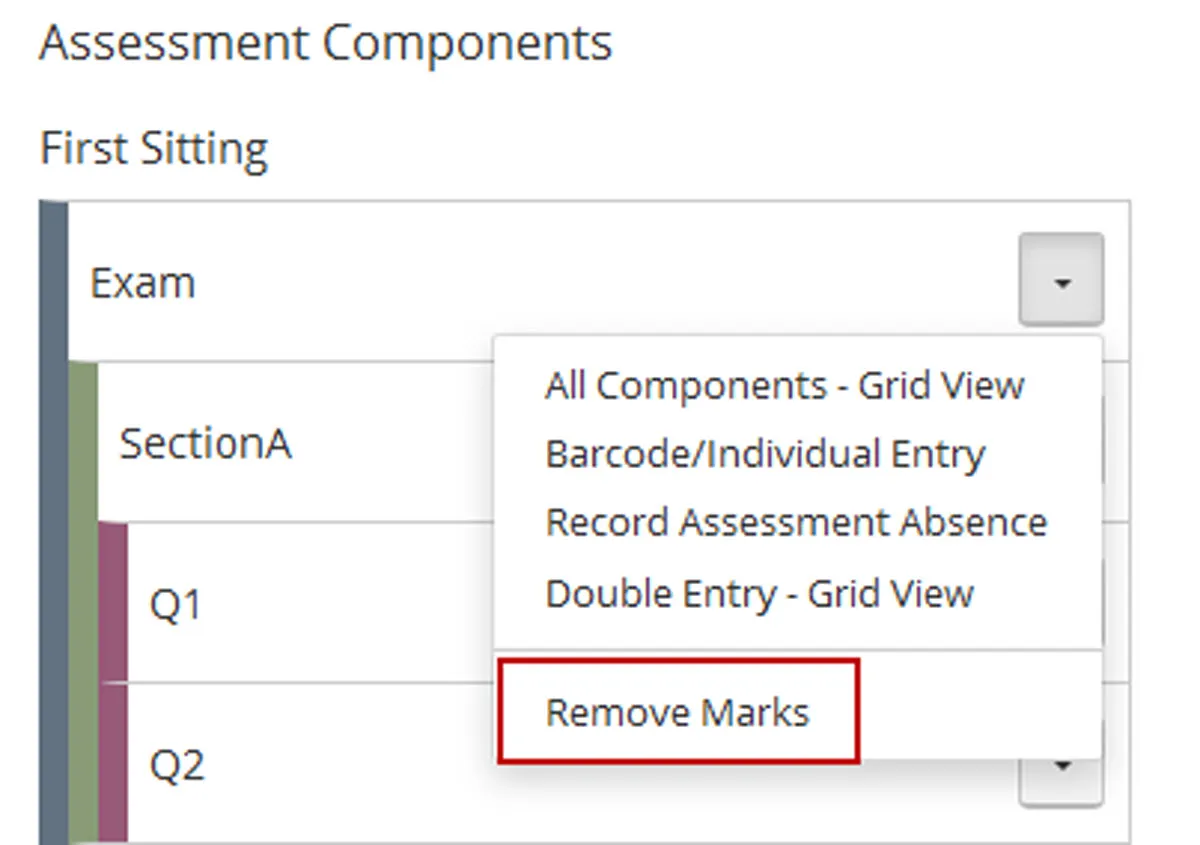Select All Components - Grid View
Viewport: 1200px width, 845px height.
click(x=784, y=385)
